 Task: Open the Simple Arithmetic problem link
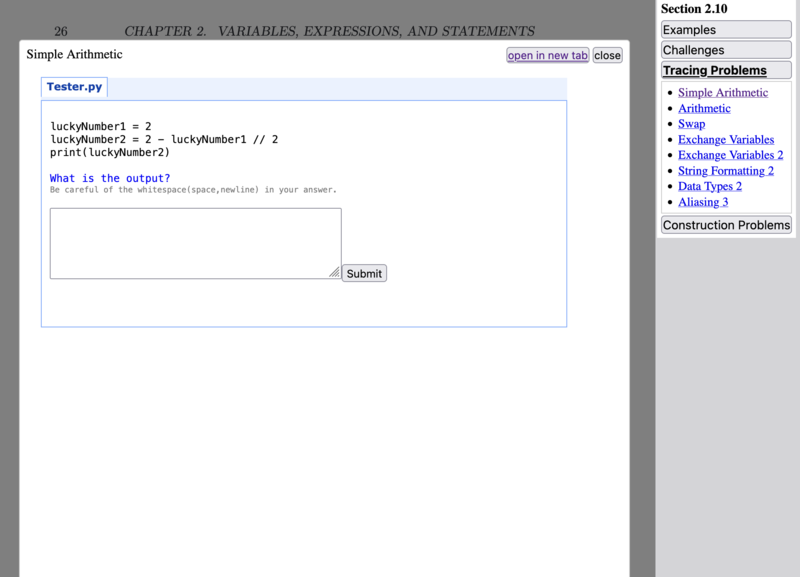click(723, 92)
